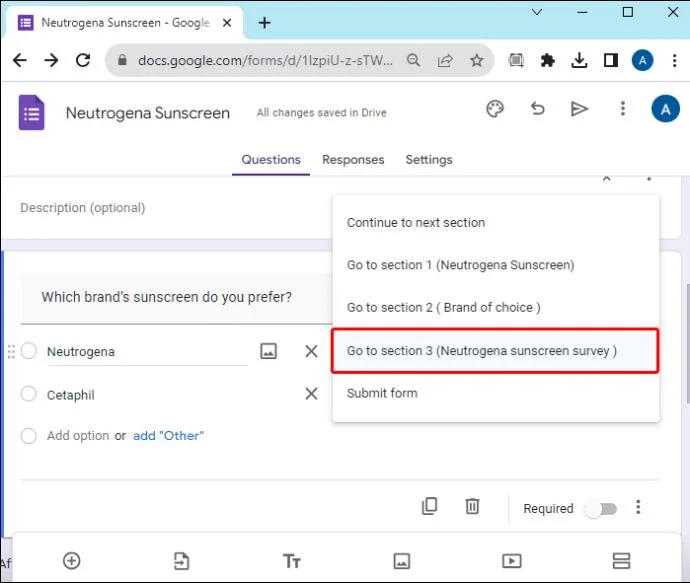The image size is (690, 583).
Task: Add an image to form
Action: point(401,561)
